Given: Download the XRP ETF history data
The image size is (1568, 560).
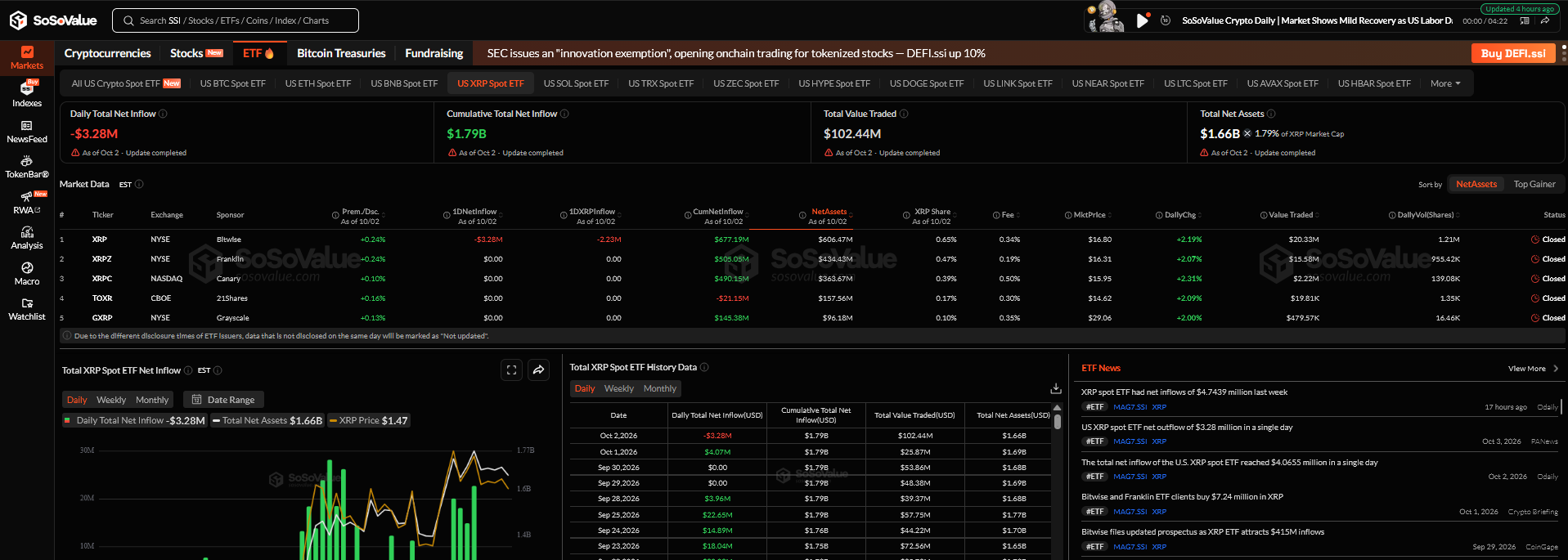Looking at the screenshot, I should pos(1056,388).
